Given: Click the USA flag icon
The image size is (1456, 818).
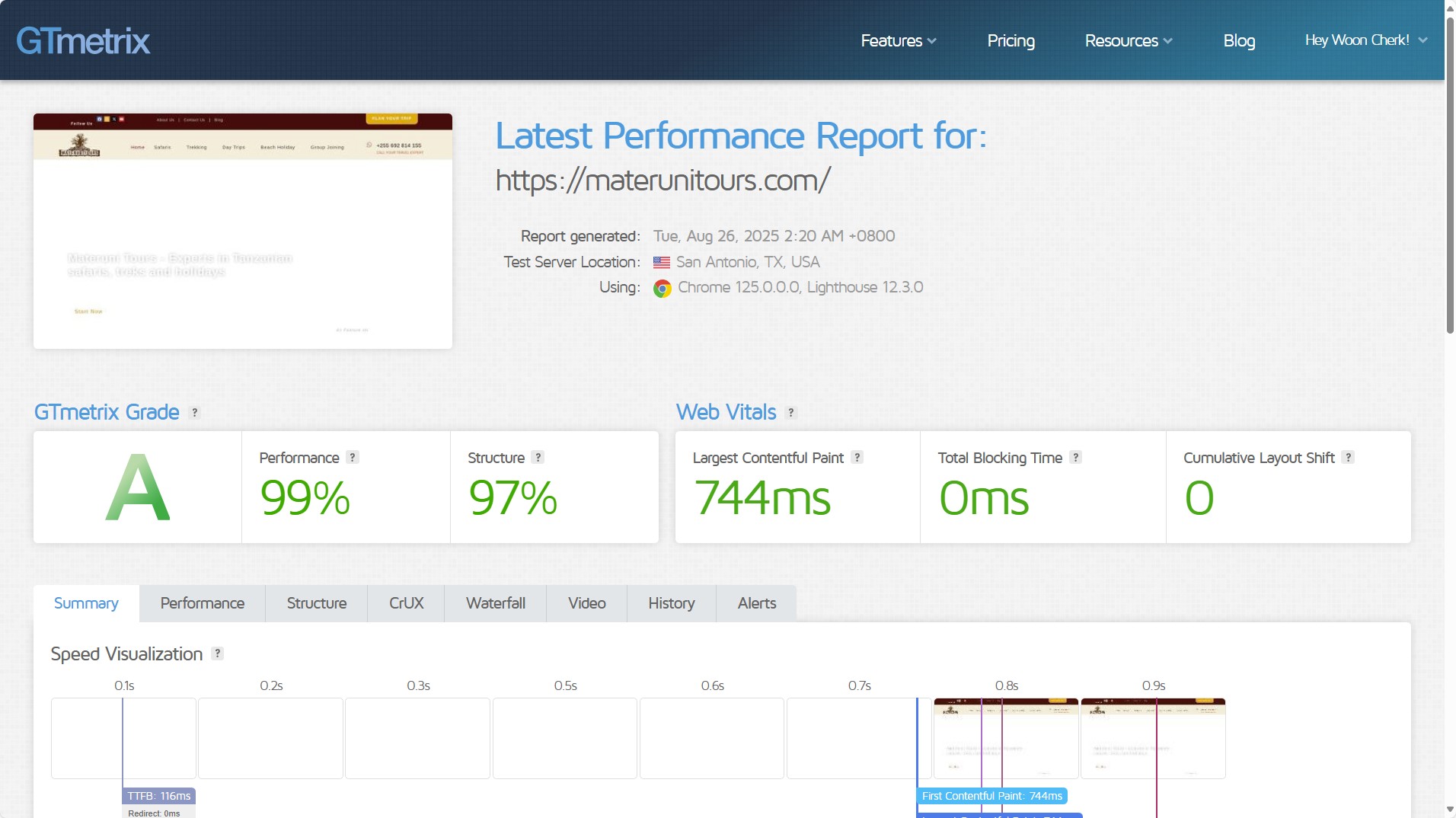Looking at the screenshot, I should pos(662,263).
